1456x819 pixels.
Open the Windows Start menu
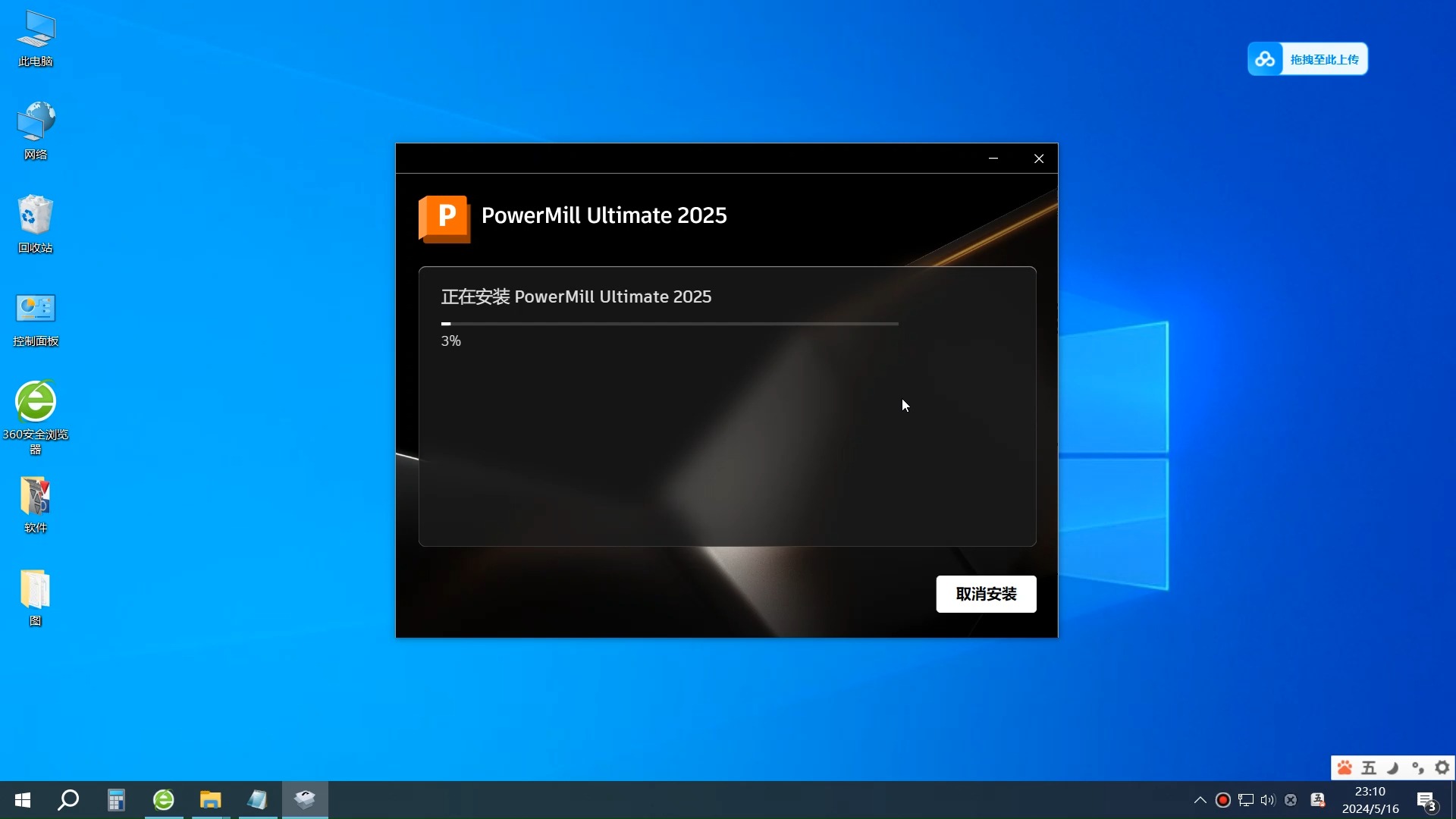(23, 800)
